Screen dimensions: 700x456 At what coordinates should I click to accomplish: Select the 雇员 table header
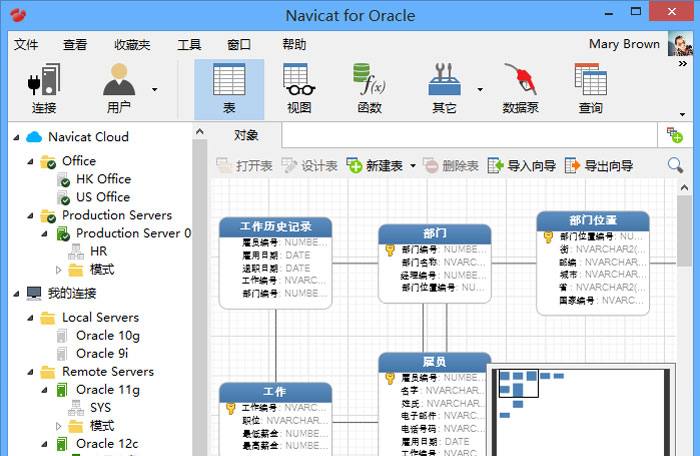(434, 362)
